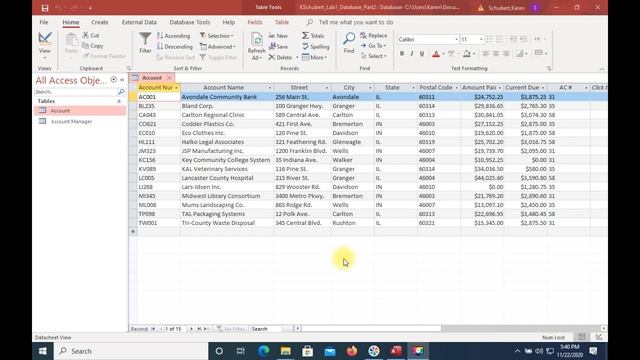Viewport: 640px width, 360px height.
Task: Open the Help ribbon tab
Action: point(229,22)
